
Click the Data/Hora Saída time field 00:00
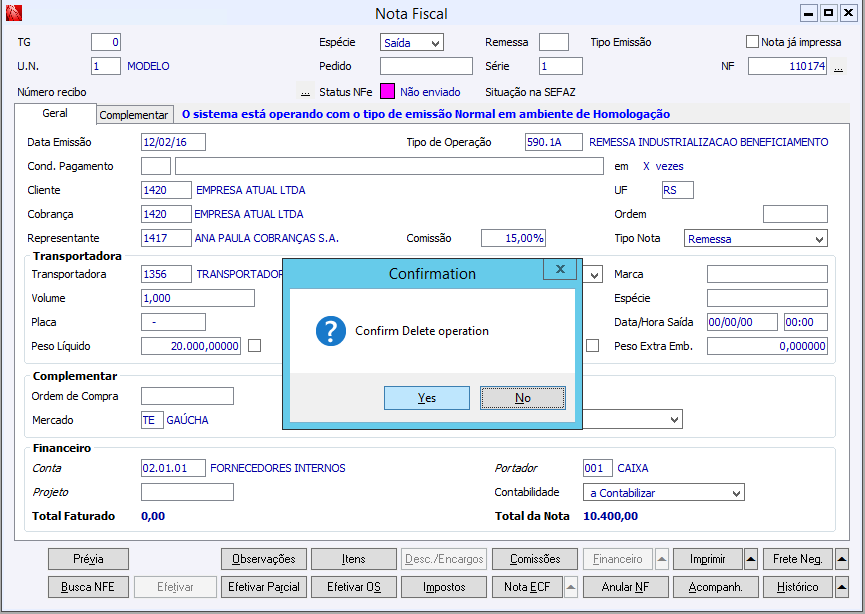[806, 322]
